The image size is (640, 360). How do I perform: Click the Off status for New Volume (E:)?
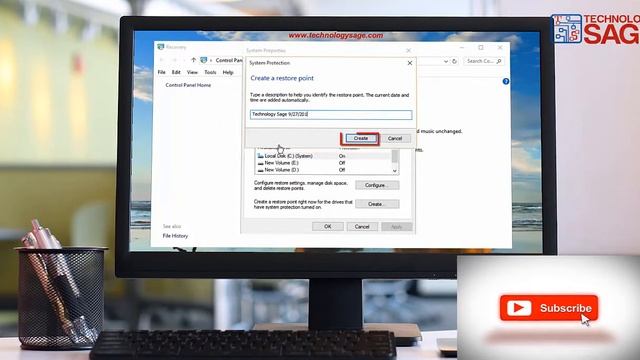pos(342,163)
